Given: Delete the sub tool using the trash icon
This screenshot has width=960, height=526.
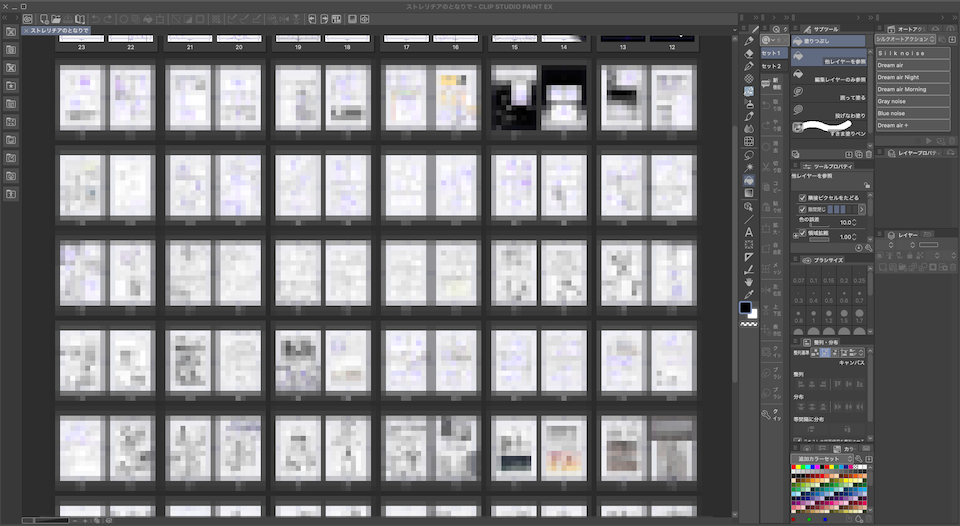Looking at the screenshot, I should pyautogui.click(x=868, y=154).
